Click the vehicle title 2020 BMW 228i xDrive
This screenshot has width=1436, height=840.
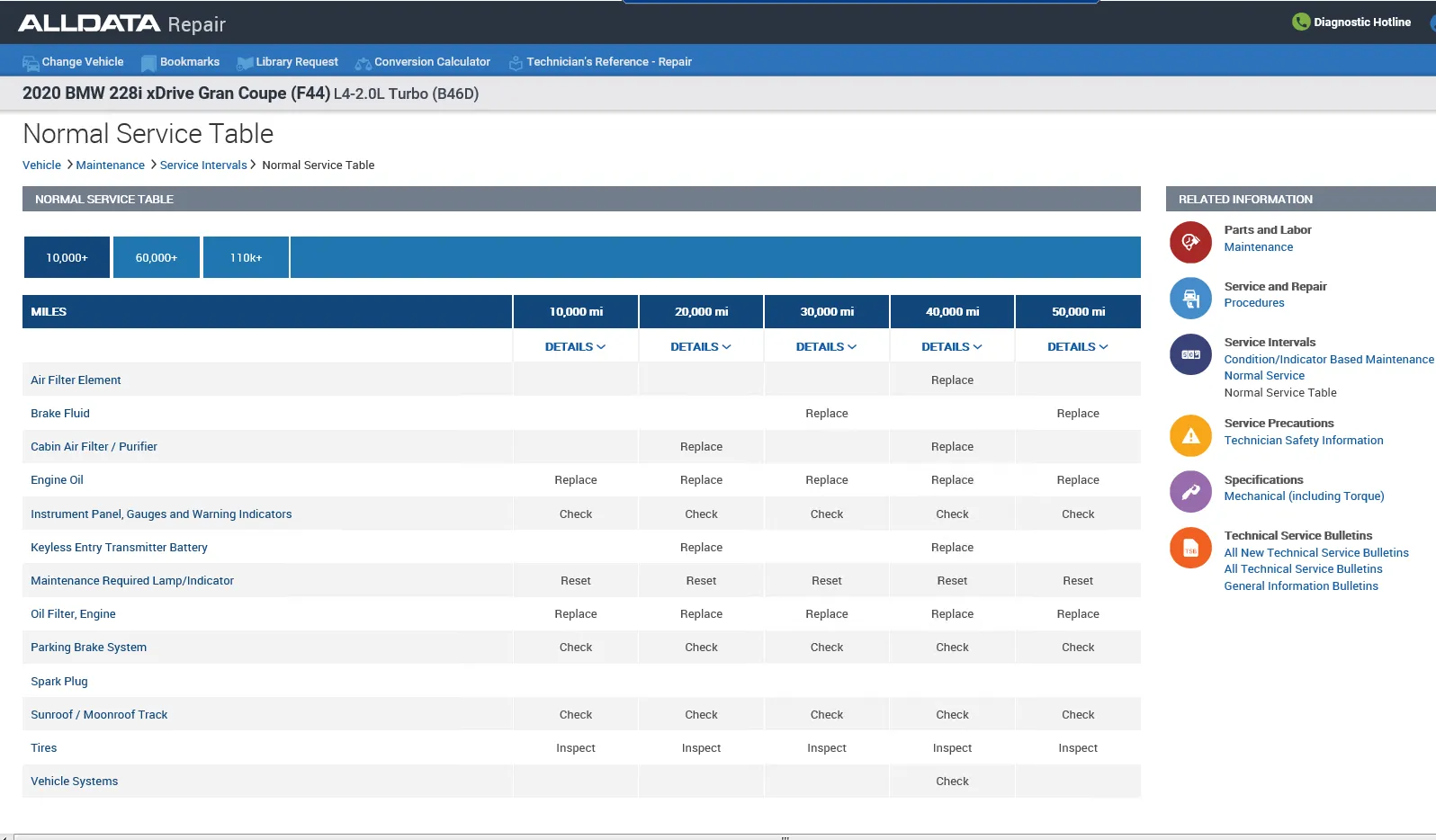pyautogui.click(x=250, y=94)
